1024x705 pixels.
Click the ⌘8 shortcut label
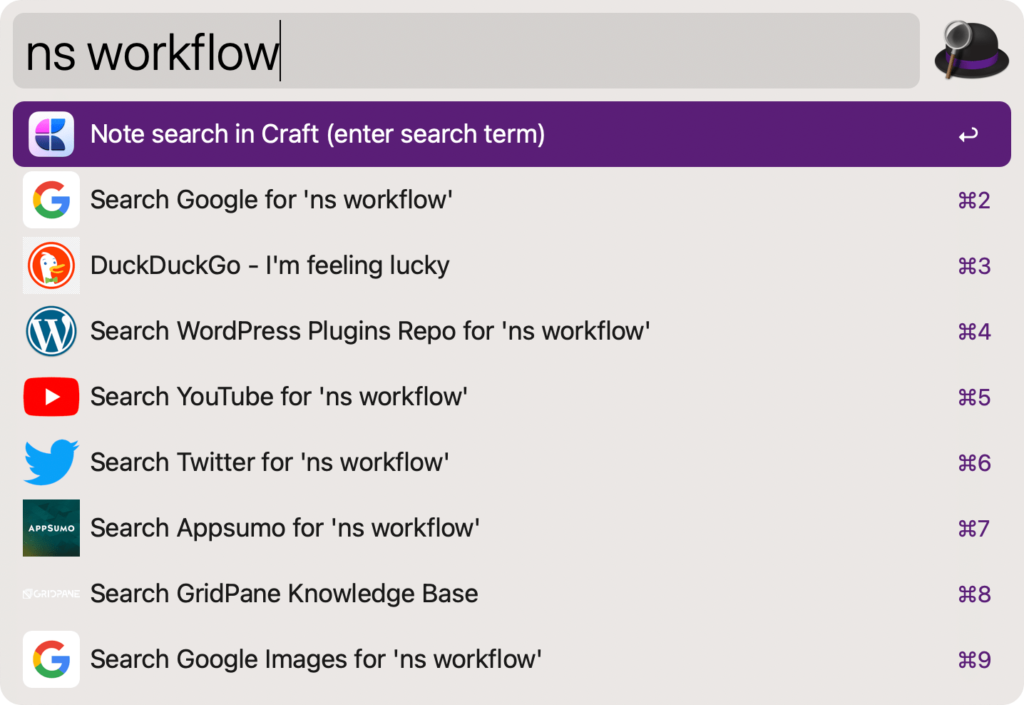pos(974,594)
